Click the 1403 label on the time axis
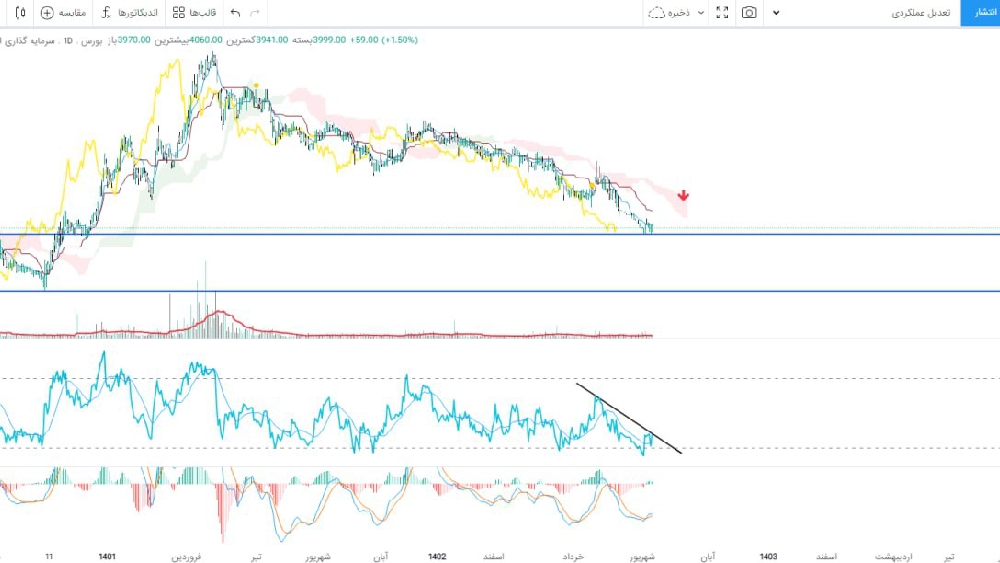Image resolution: width=1000 pixels, height=563 pixels. point(768,557)
